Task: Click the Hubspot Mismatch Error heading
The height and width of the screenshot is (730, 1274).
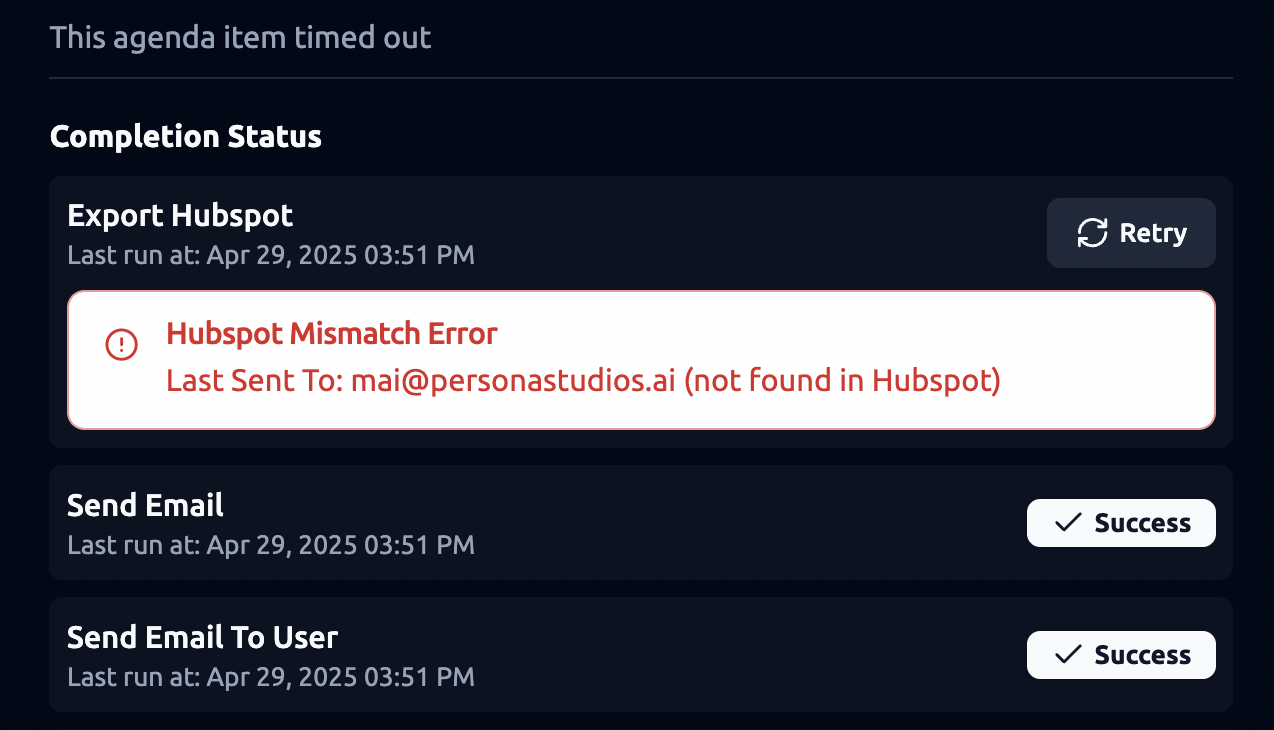Action: pyautogui.click(x=332, y=333)
